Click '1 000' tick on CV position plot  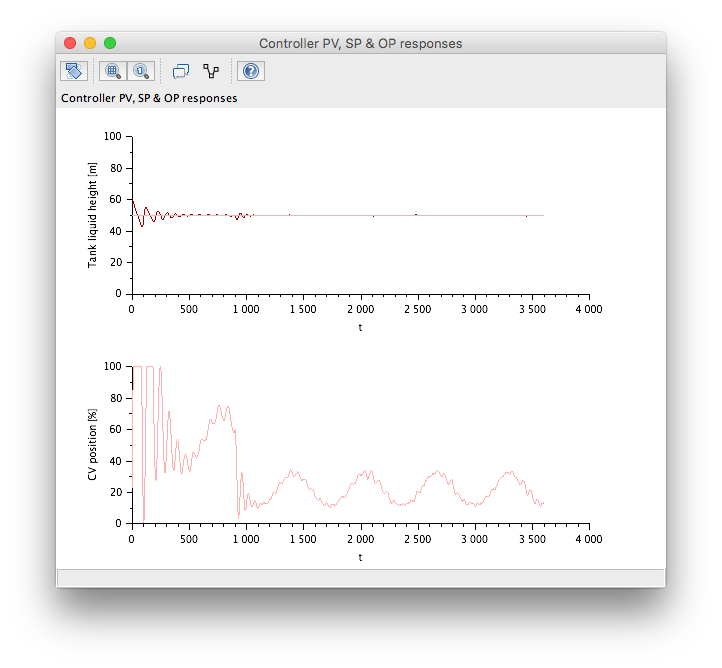click(246, 540)
